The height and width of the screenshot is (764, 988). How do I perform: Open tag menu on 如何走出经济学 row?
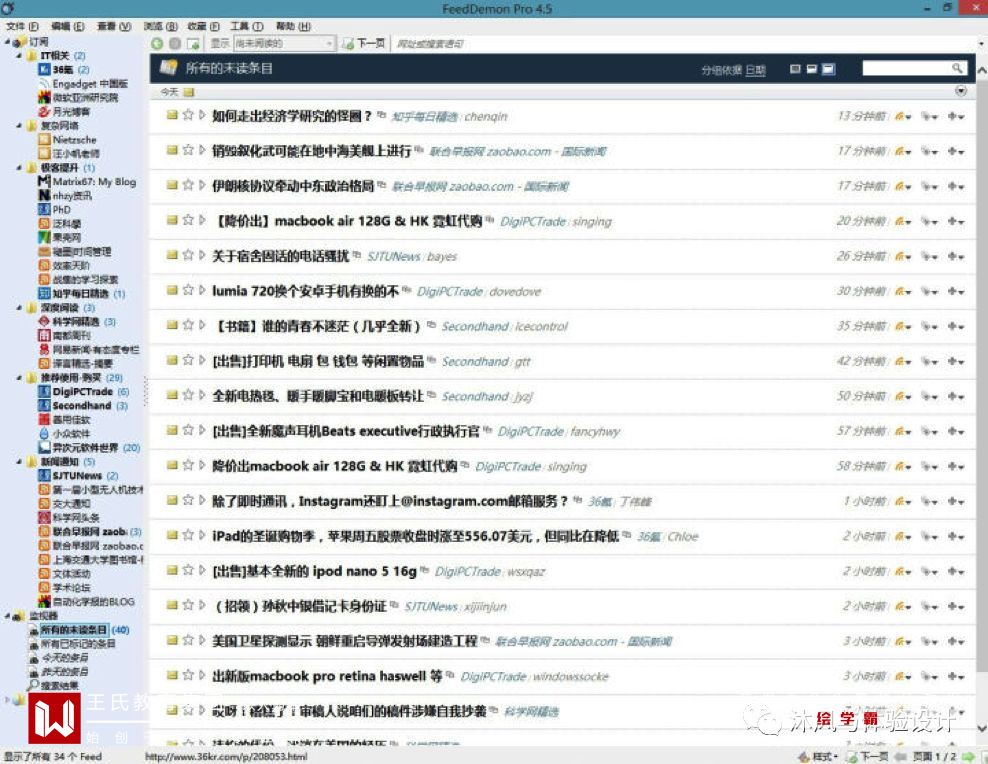point(929,116)
